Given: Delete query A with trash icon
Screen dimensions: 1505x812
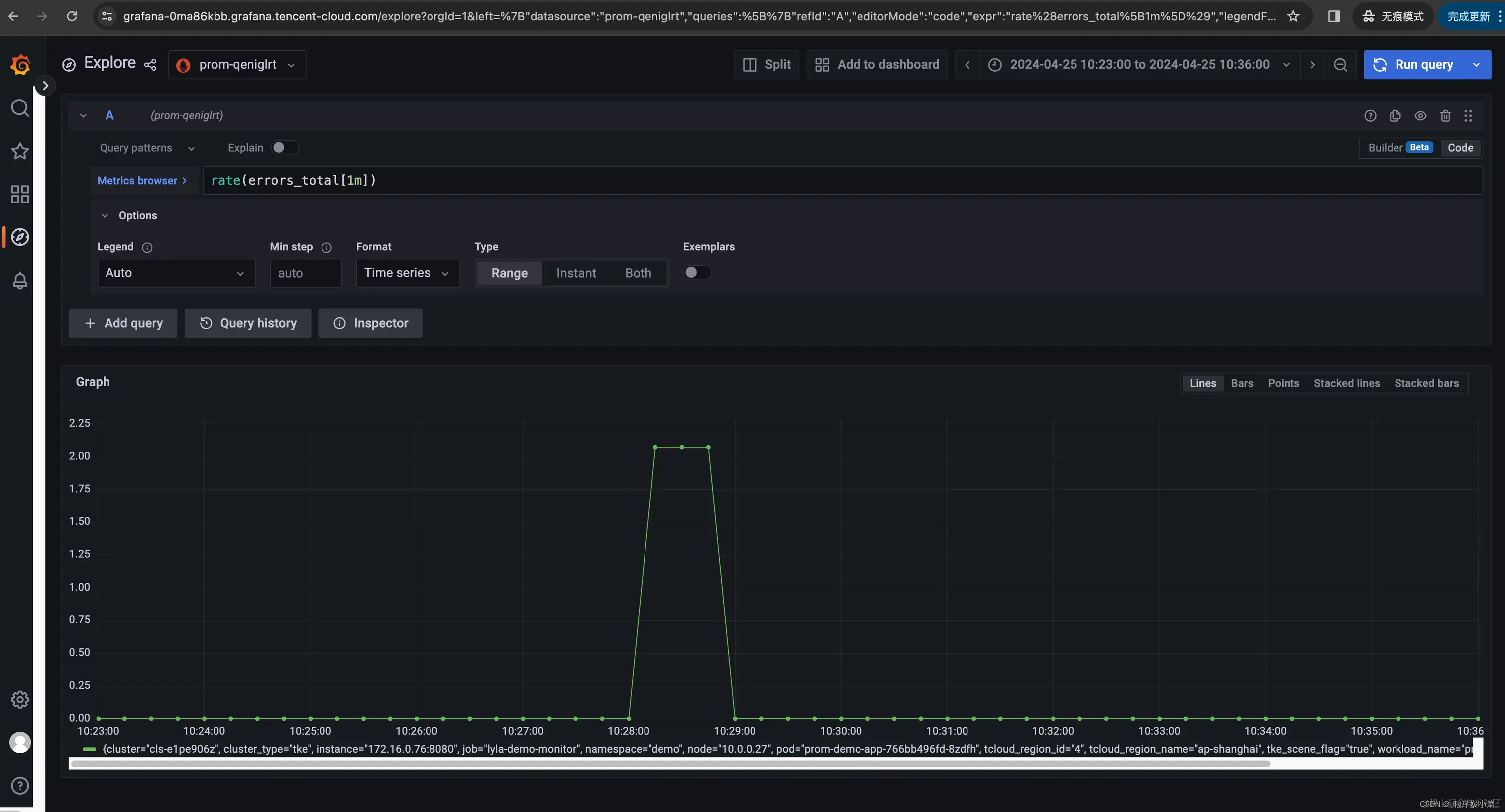Looking at the screenshot, I should click(x=1445, y=115).
